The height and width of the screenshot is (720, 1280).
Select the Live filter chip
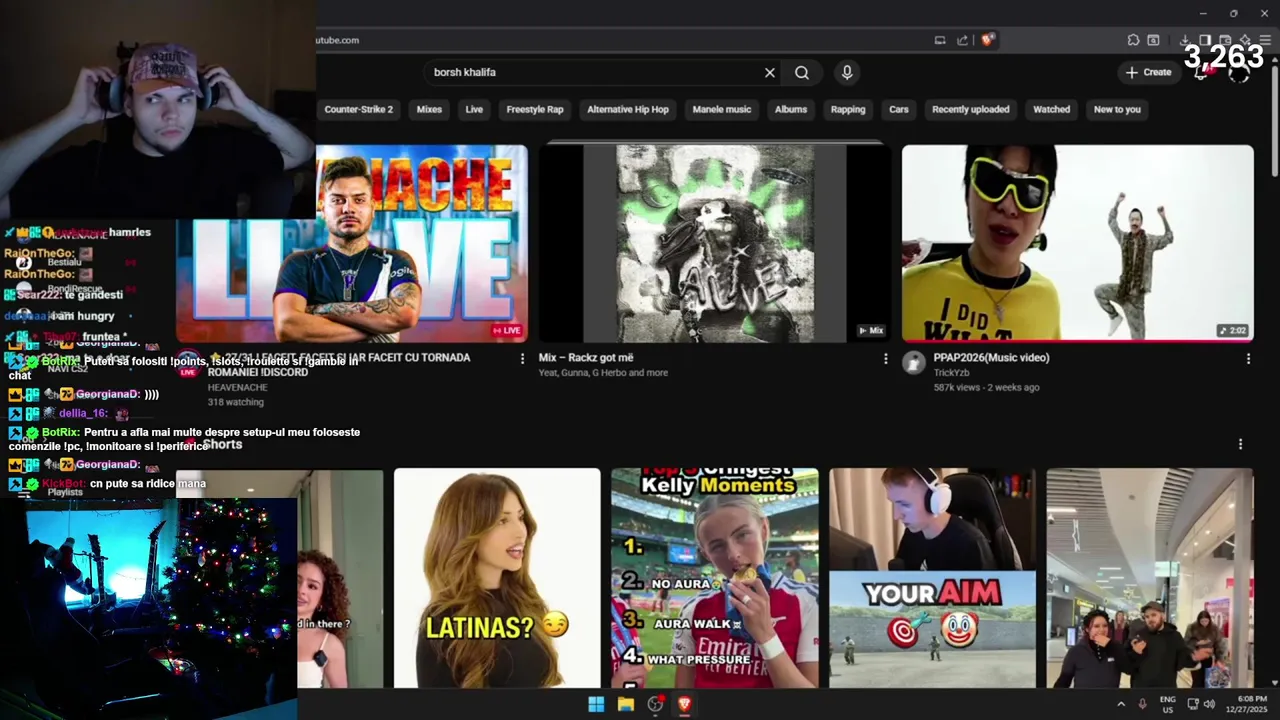click(474, 109)
